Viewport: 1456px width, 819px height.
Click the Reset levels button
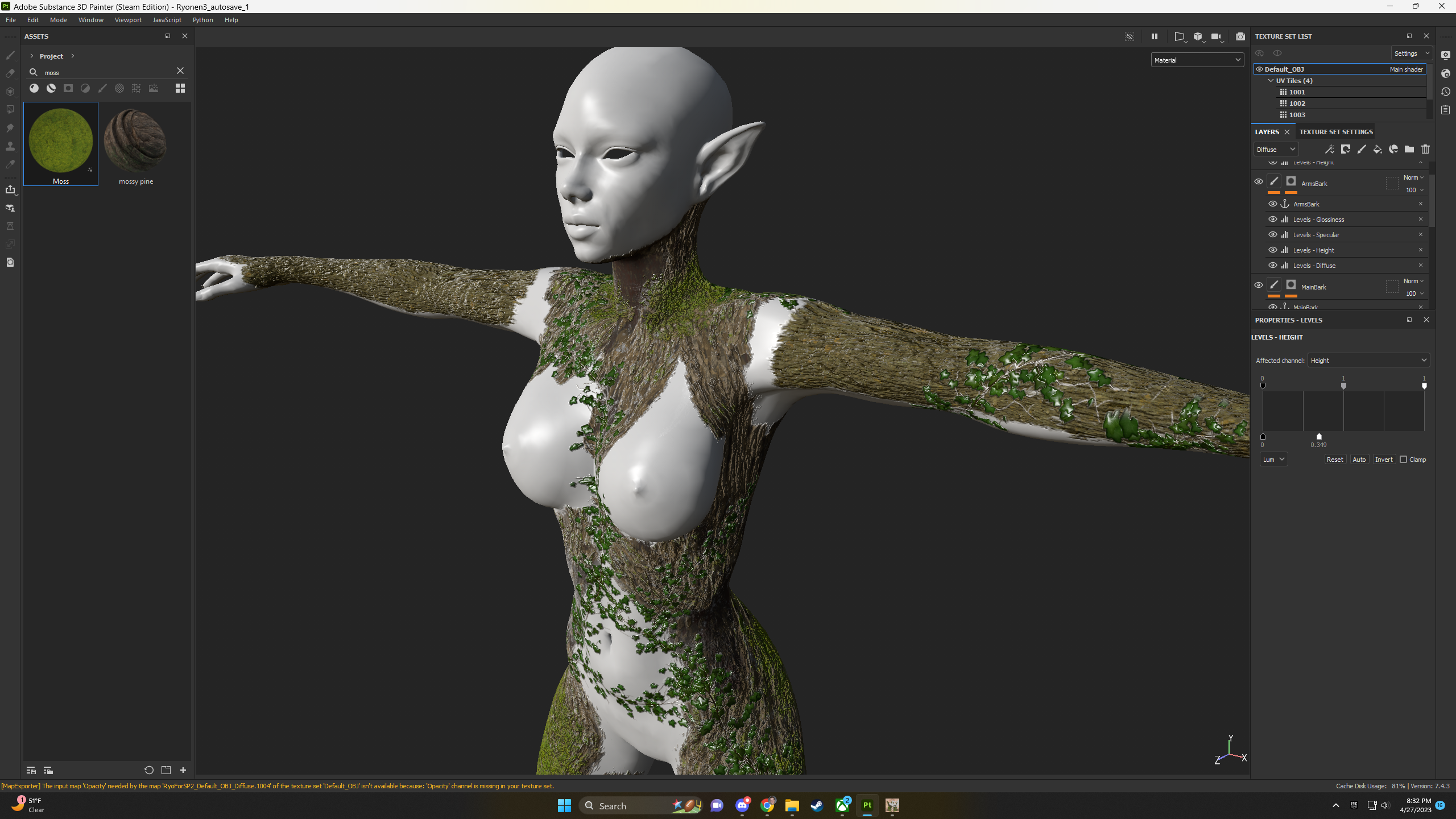point(1335,460)
